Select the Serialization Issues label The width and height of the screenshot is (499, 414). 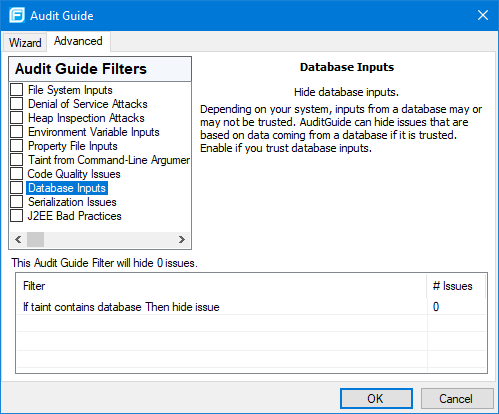(x=72, y=202)
